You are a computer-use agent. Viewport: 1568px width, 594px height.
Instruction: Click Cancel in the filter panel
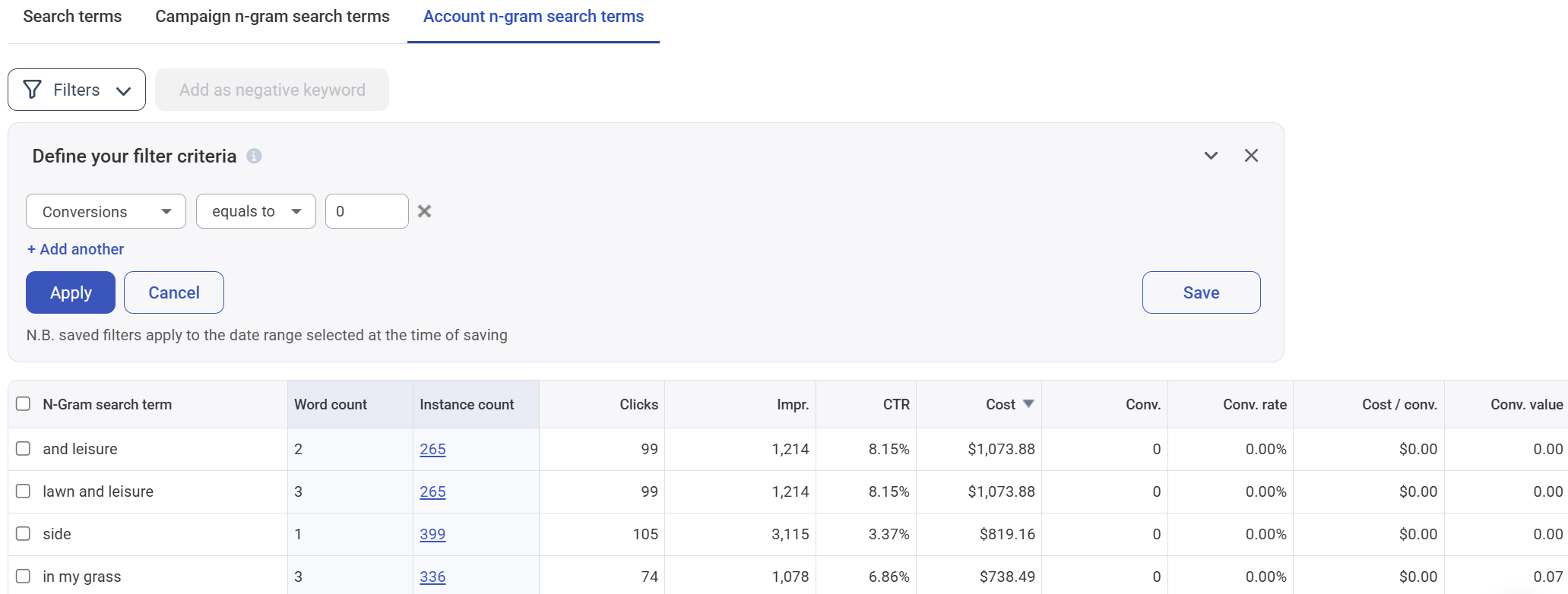(174, 292)
